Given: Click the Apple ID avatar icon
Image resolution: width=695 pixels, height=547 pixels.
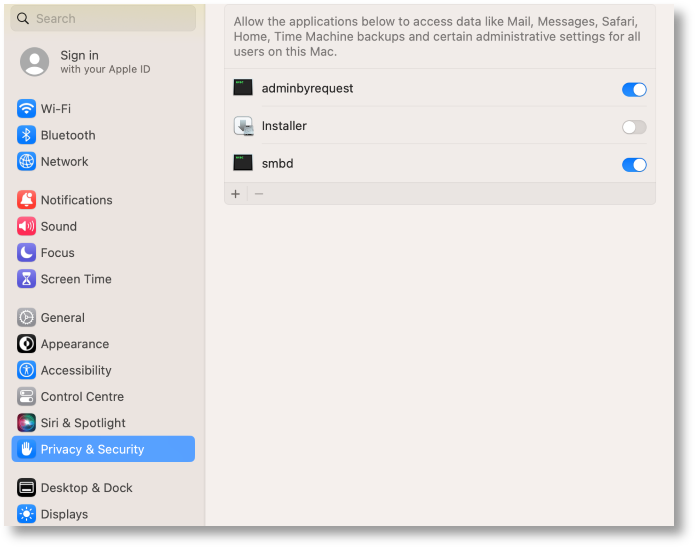Looking at the screenshot, I should click(x=35, y=62).
